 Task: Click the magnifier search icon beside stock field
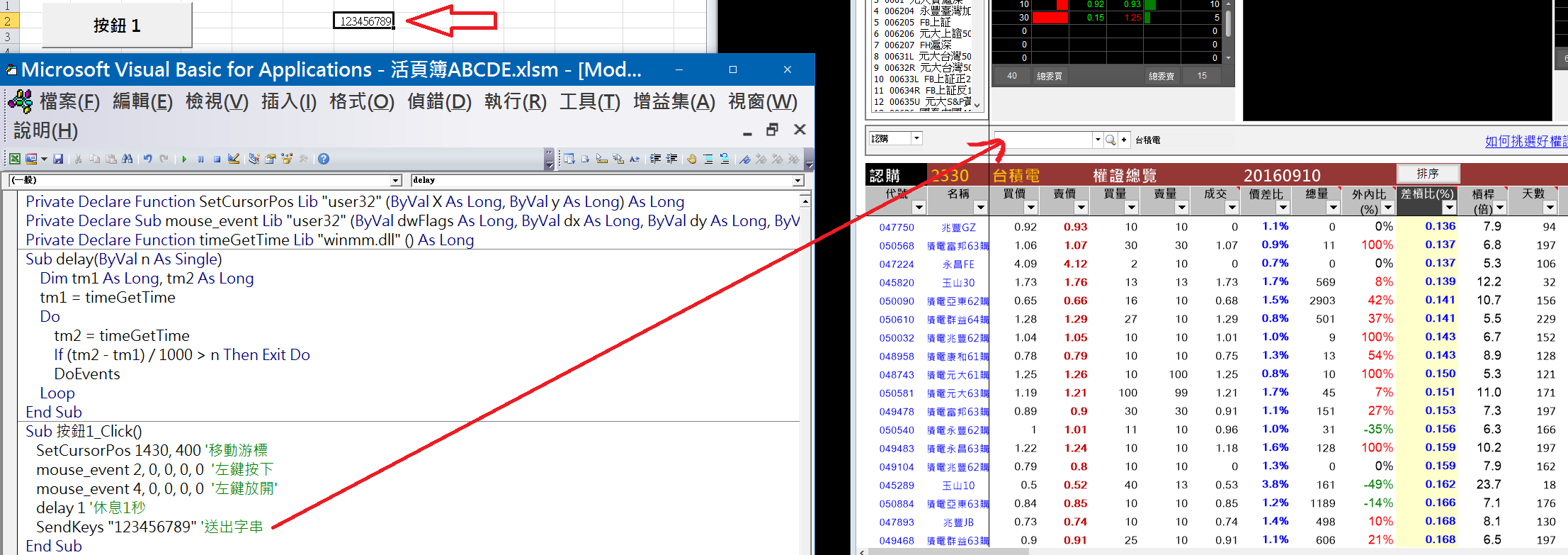[x=1110, y=140]
